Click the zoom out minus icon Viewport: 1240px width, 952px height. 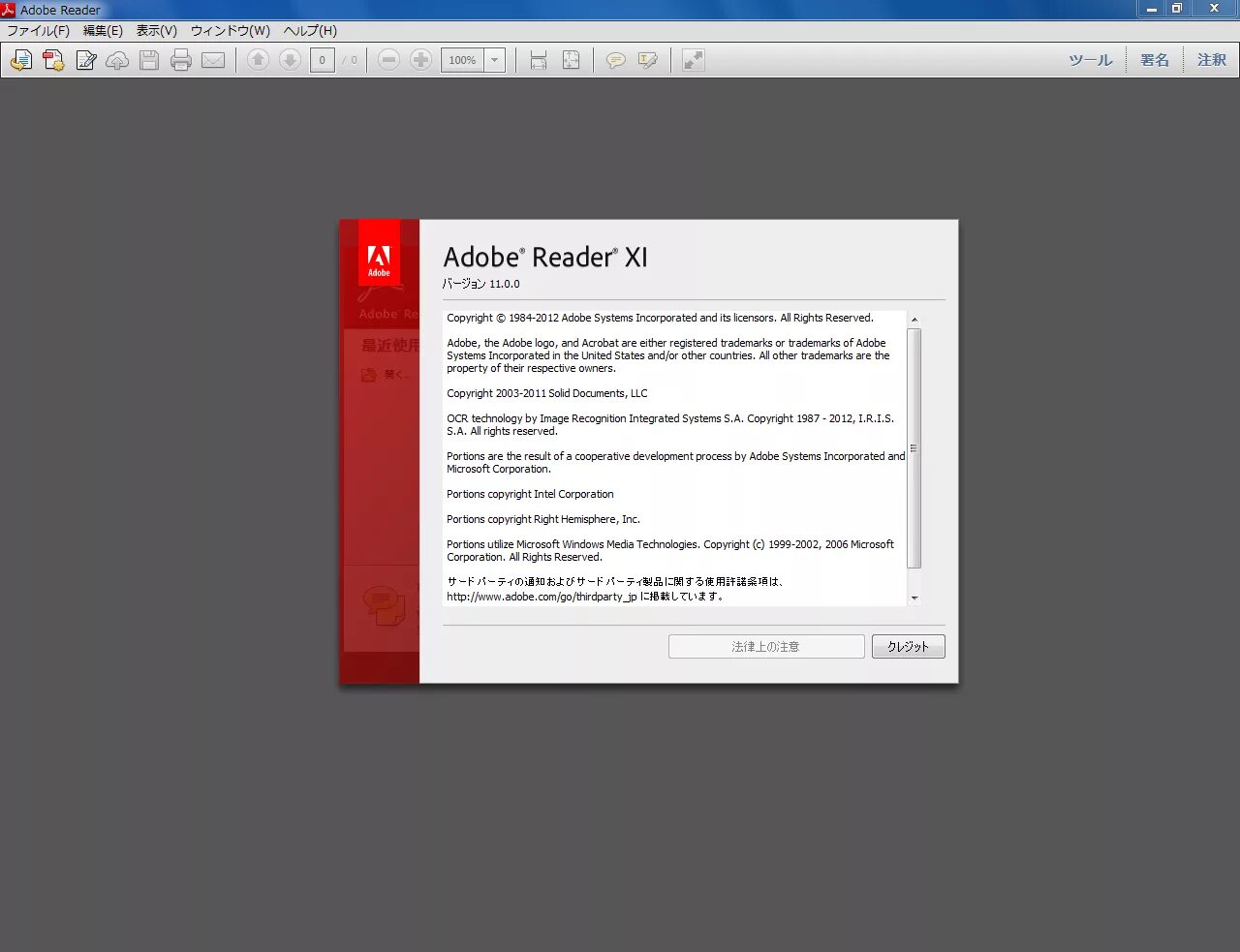[388, 60]
